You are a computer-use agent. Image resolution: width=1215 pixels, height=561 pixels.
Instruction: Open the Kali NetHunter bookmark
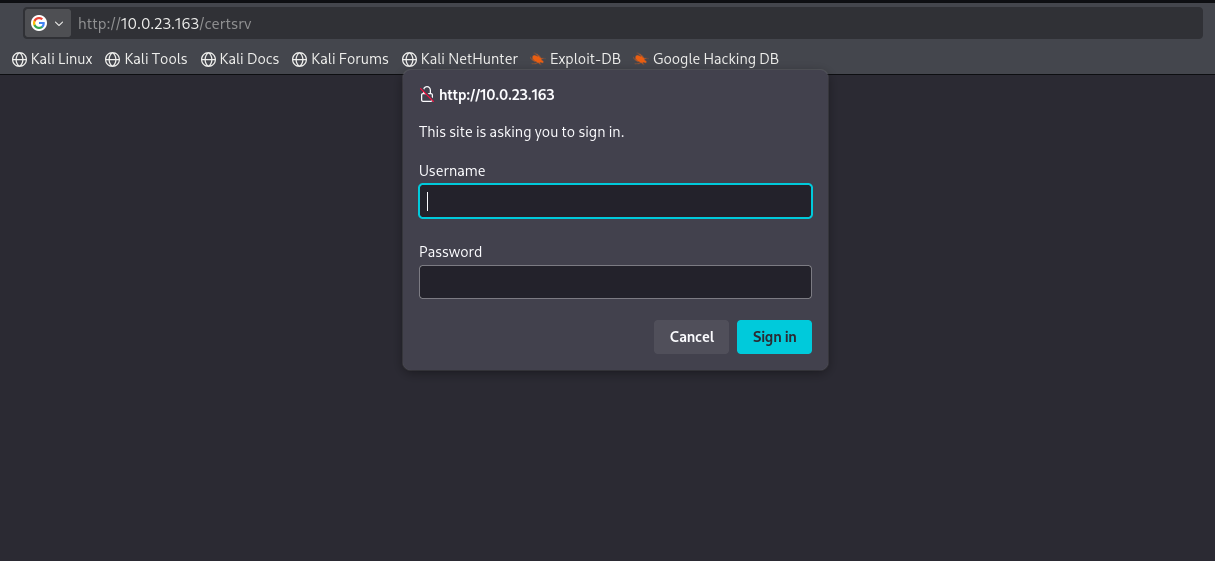click(x=460, y=59)
